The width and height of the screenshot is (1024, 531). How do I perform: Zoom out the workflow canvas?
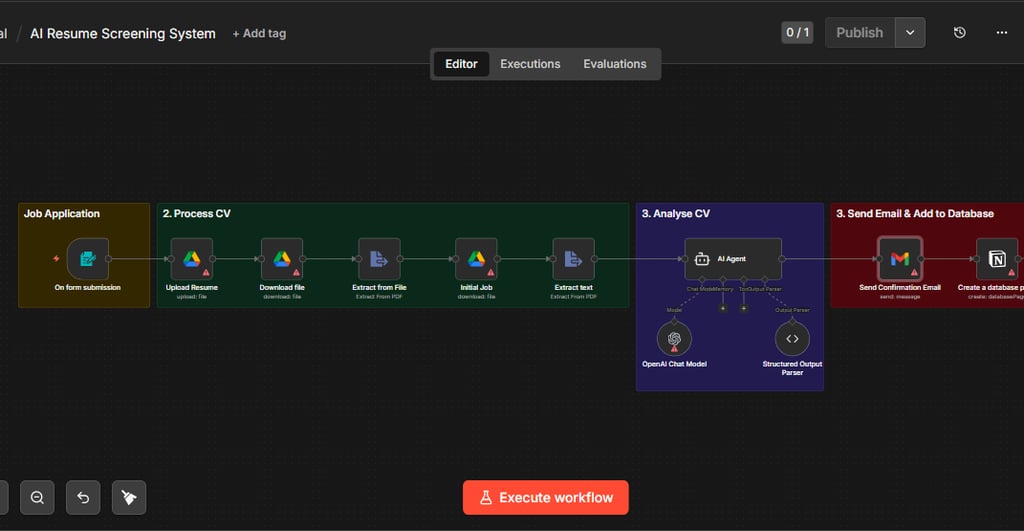pyautogui.click(x=37, y=498)
